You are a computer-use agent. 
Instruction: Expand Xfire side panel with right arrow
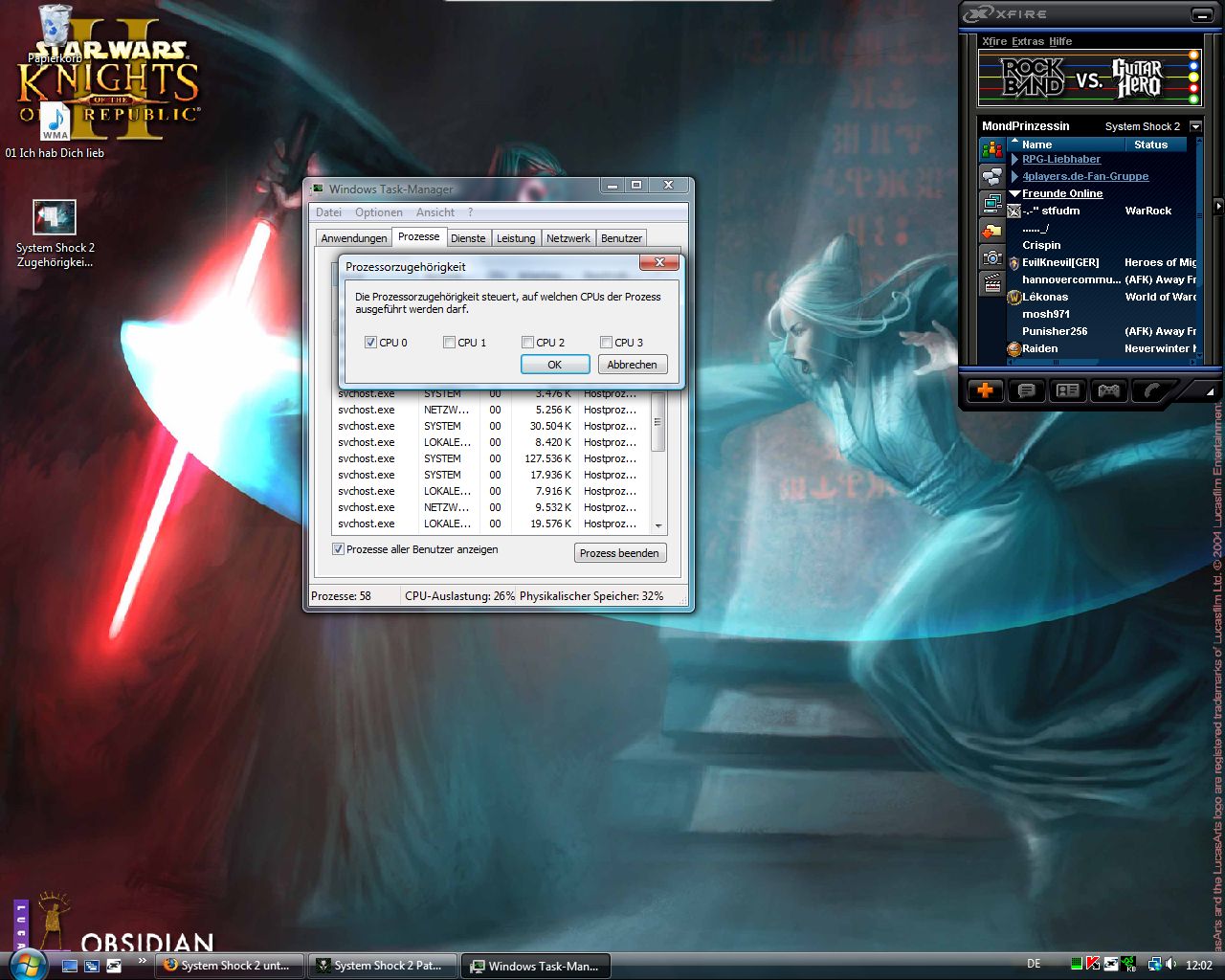click(x=1218, y=206)
